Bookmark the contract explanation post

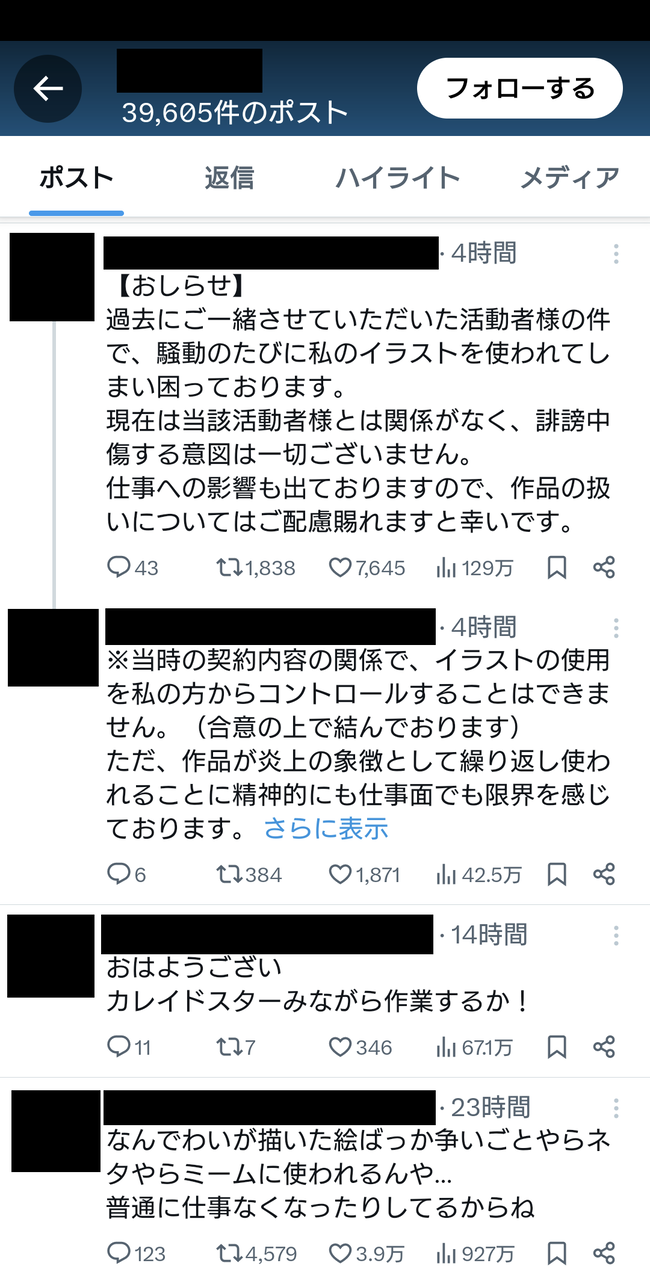coord(557,874)
